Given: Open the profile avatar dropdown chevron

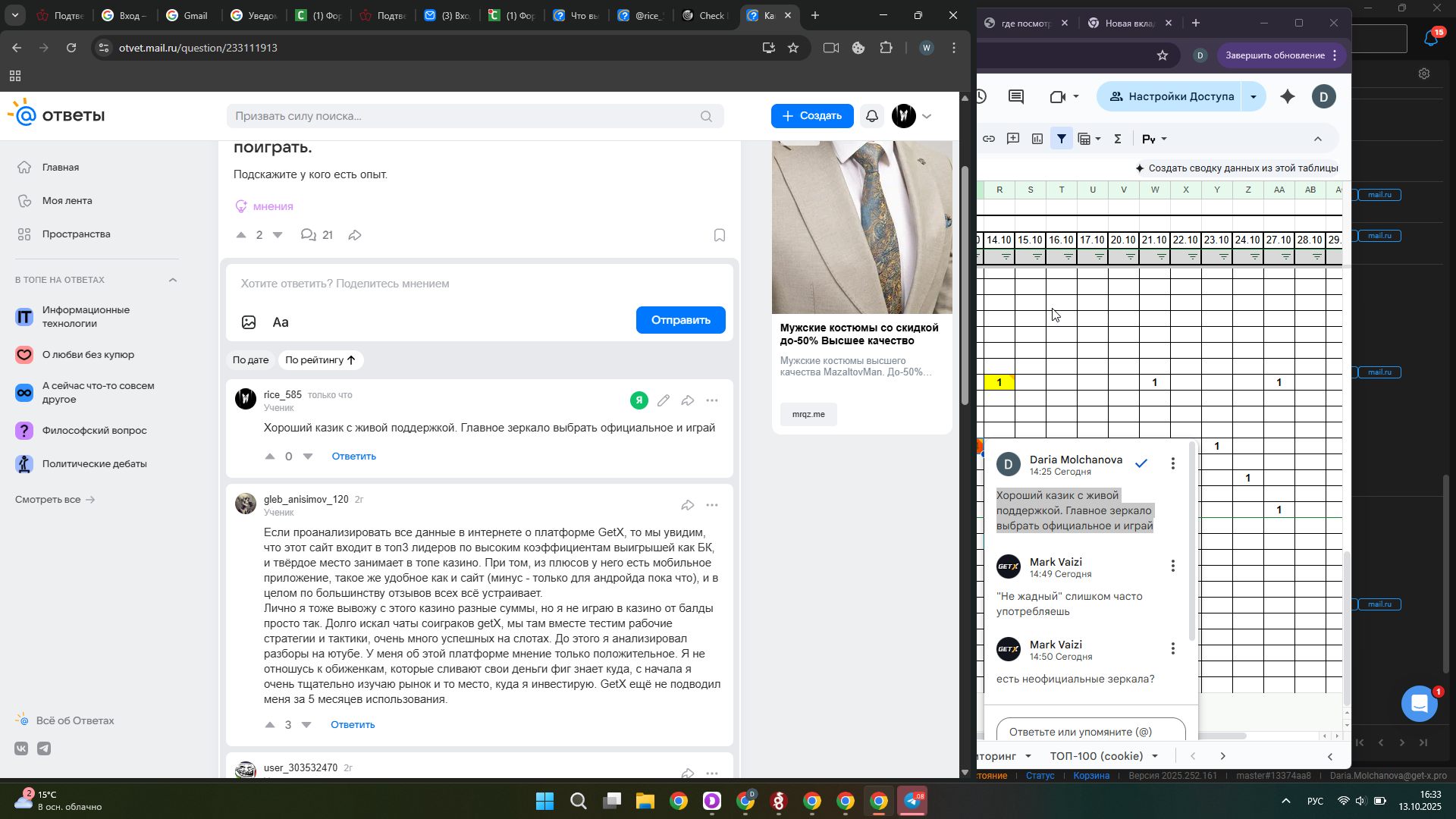Looking at the screenshot, I should (x=927, y=116).
